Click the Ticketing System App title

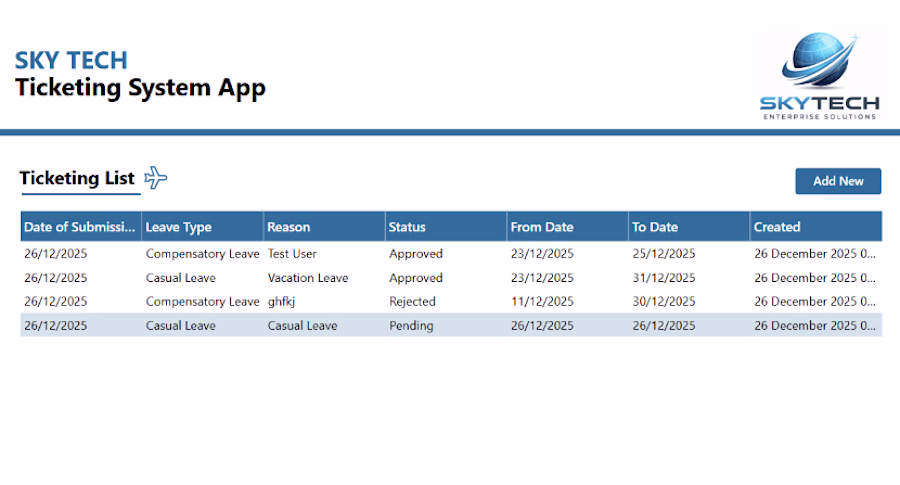coord(140,88)
